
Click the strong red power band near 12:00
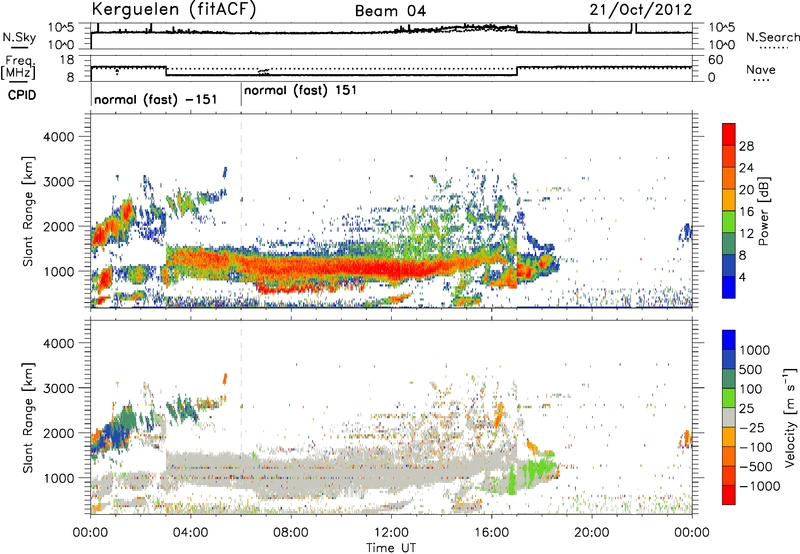tap(391, 267)
